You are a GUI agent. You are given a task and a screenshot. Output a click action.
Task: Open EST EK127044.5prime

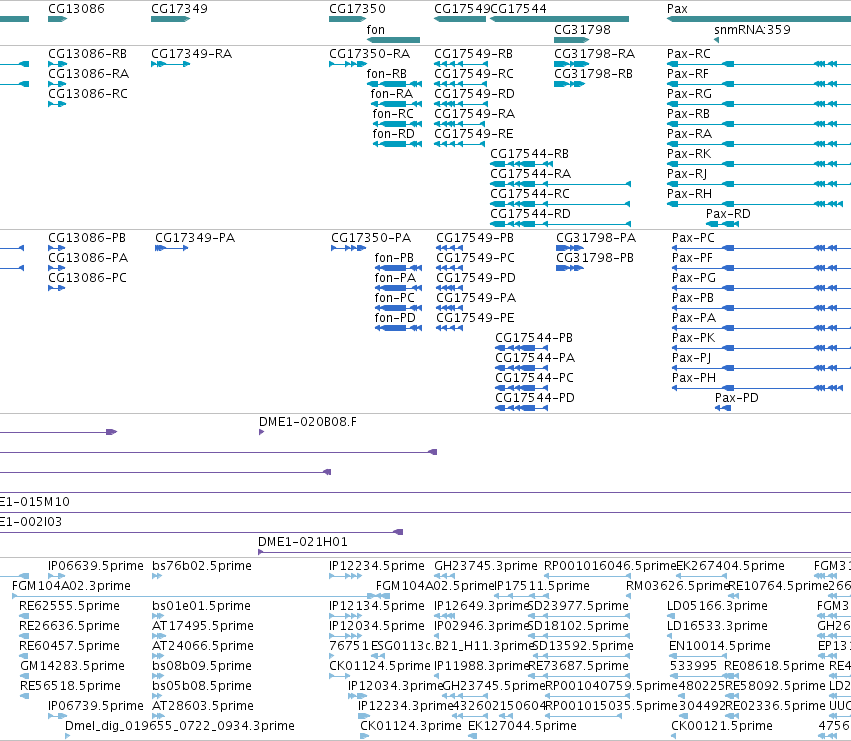[x=522, y=726]
